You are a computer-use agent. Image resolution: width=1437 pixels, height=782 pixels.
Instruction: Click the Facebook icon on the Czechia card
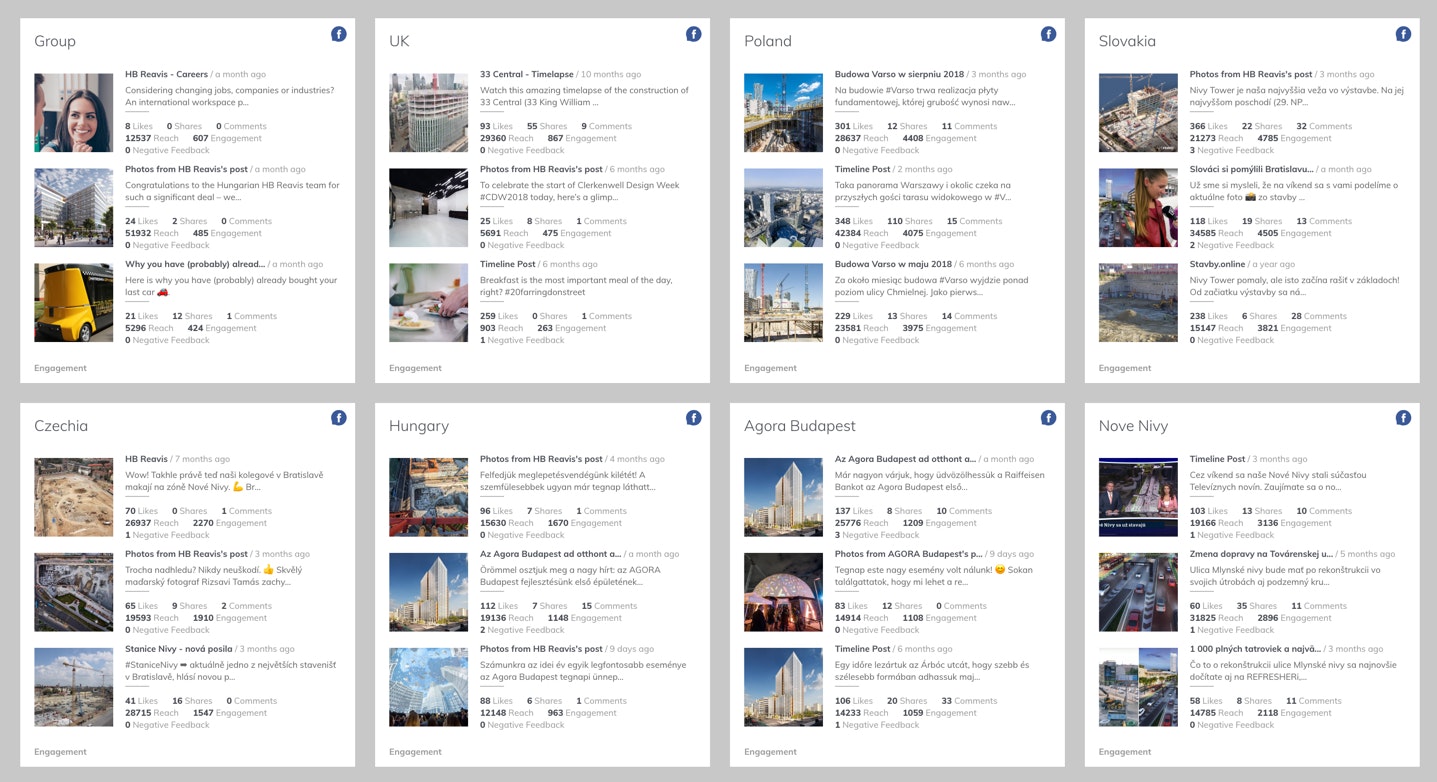[x=339, y=417]
